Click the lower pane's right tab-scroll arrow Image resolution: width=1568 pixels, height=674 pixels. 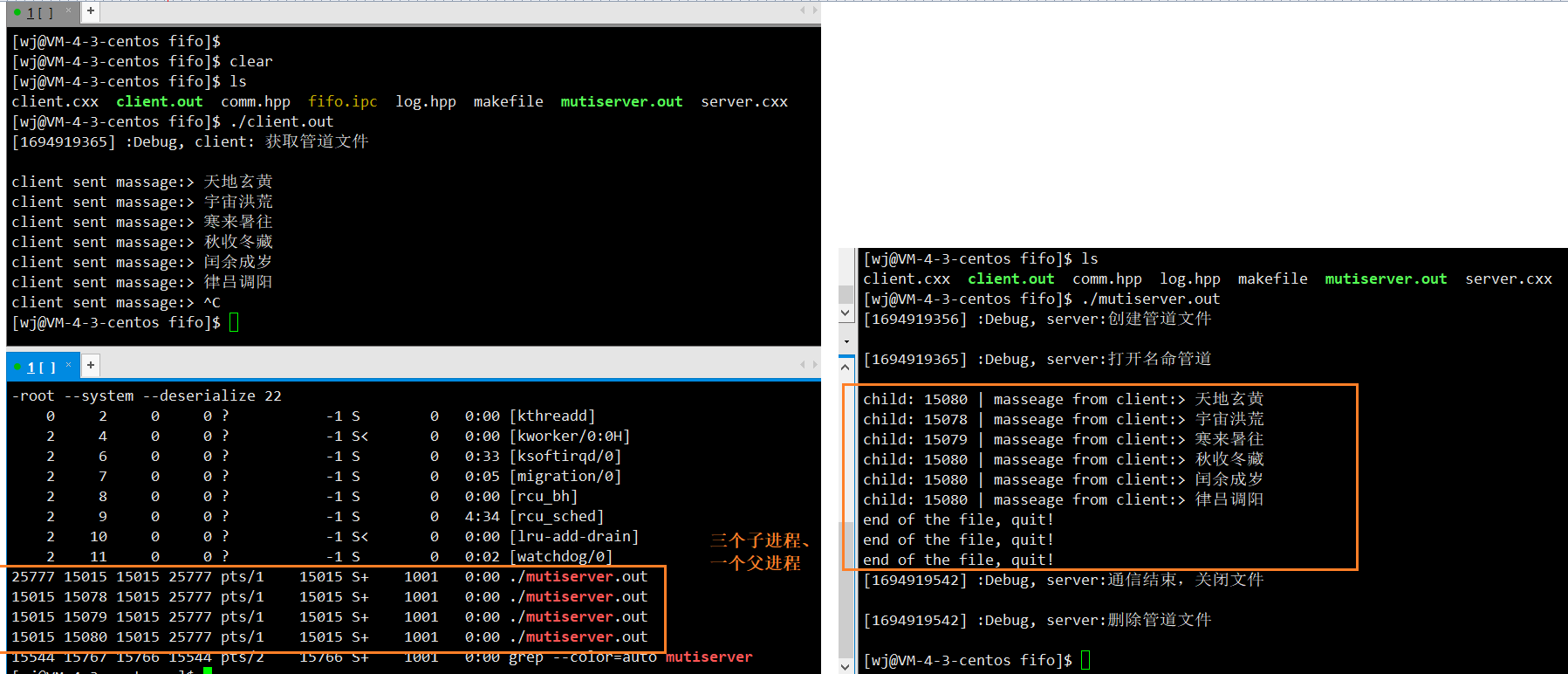pos(815,364)
